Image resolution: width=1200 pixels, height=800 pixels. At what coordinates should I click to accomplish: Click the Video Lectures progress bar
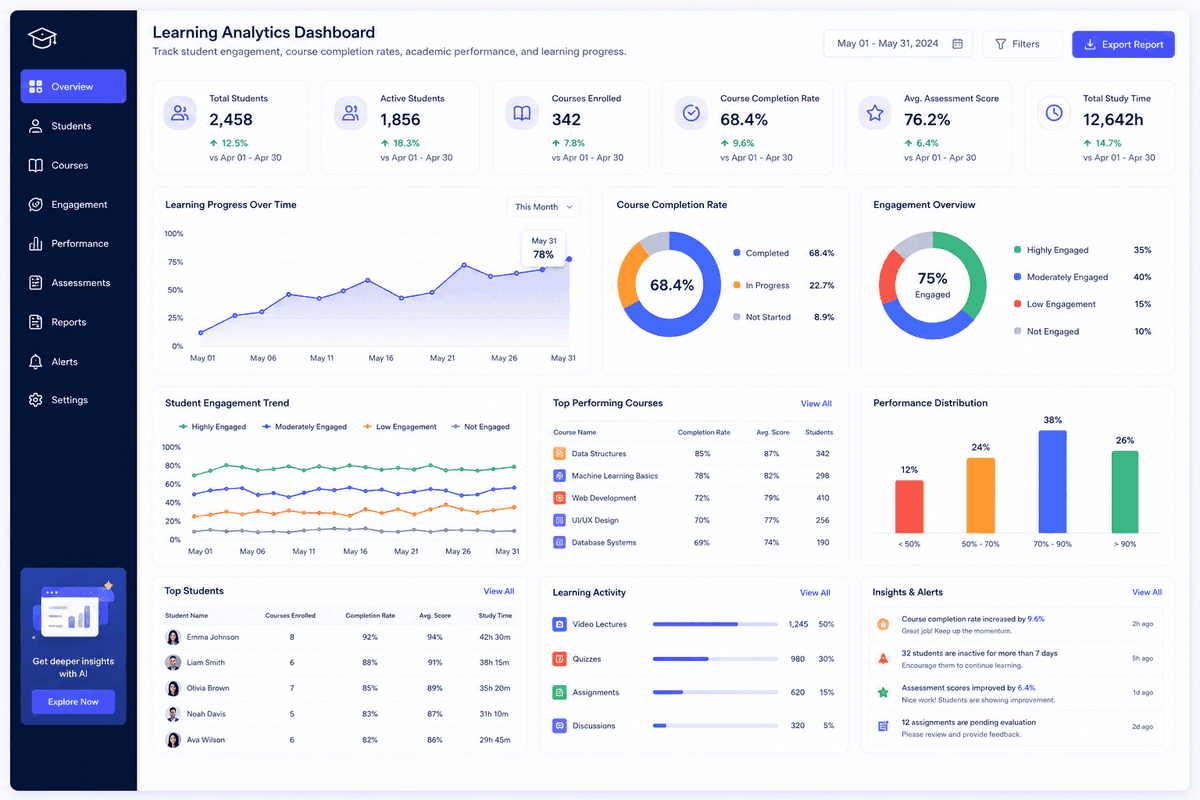point(715,624)
